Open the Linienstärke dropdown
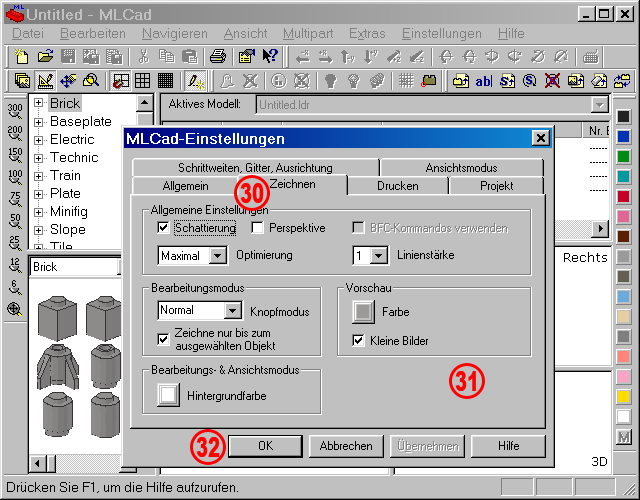The height and width of the screenshot is (500, 640). [379, 256]
